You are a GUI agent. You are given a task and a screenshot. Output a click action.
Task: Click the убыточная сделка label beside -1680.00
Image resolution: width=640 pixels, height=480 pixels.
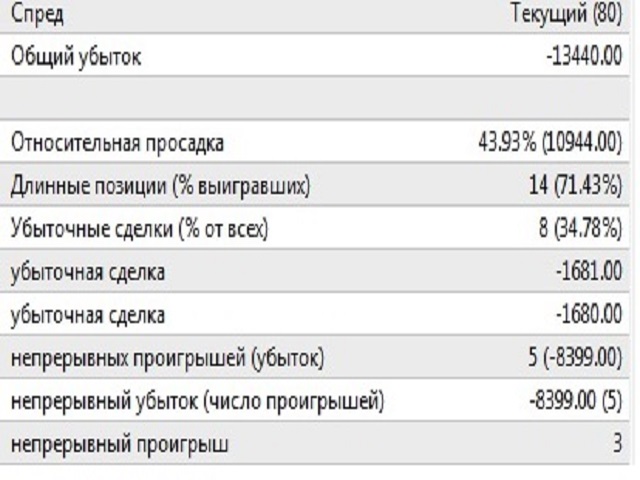(88, 315)
